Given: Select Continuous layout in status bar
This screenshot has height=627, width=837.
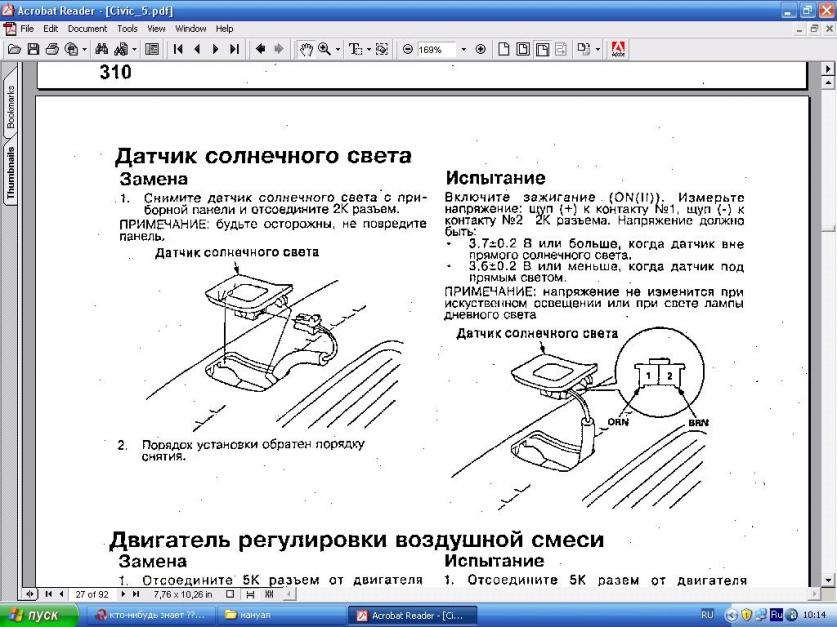Looking at the screenshot, I should pyautogui.click(x=250, y=594).
